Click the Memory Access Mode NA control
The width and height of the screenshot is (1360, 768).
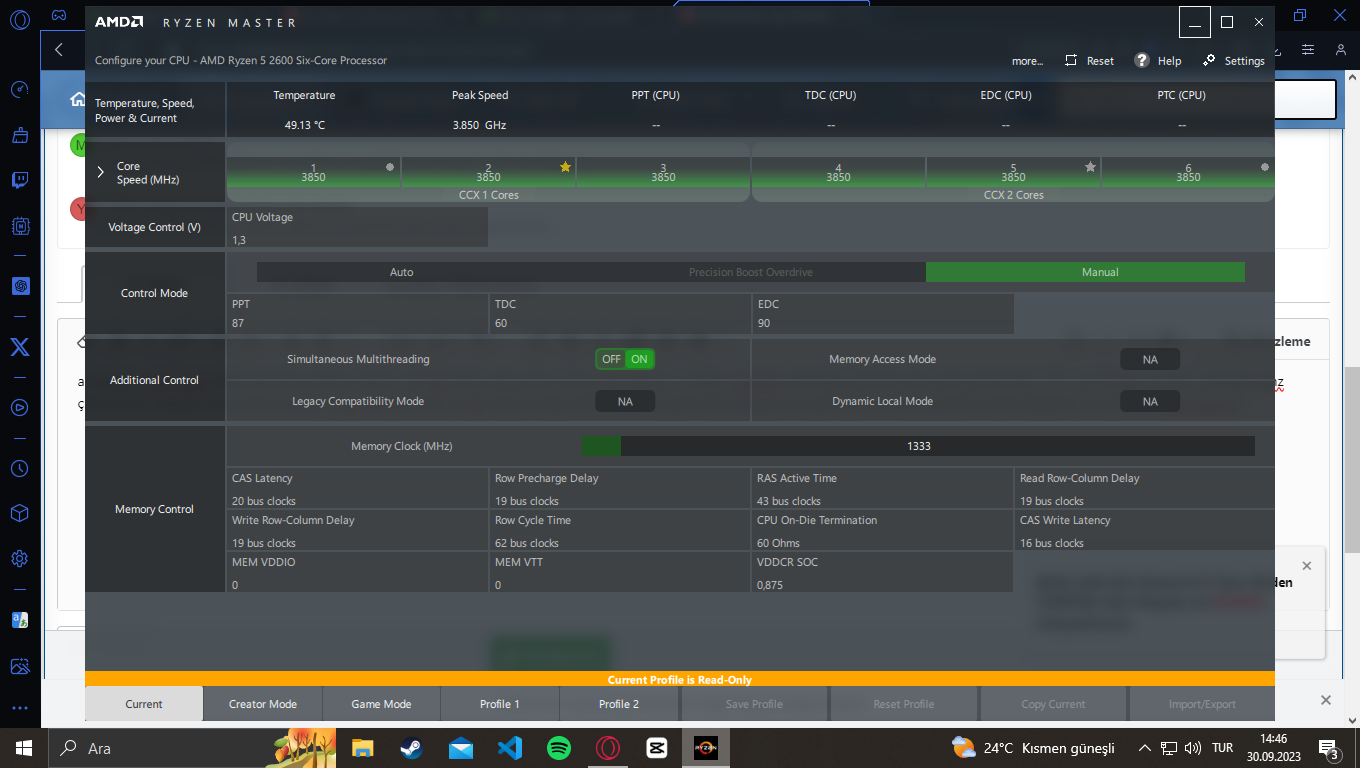coord(1150,359)
